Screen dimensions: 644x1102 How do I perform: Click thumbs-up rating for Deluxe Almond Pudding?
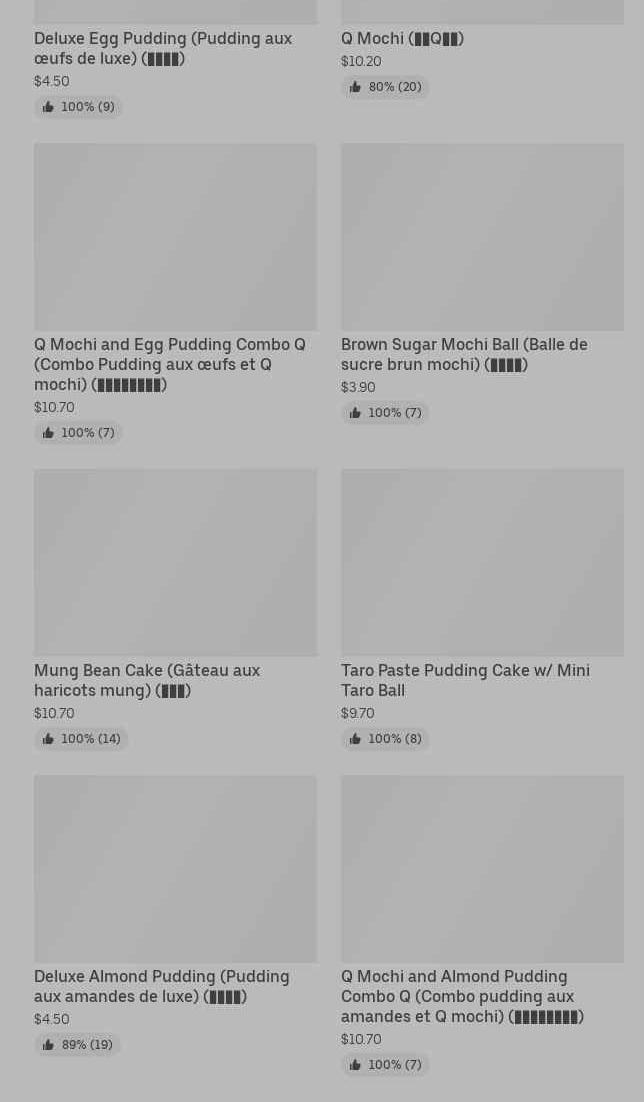[x=77, y=1045]
